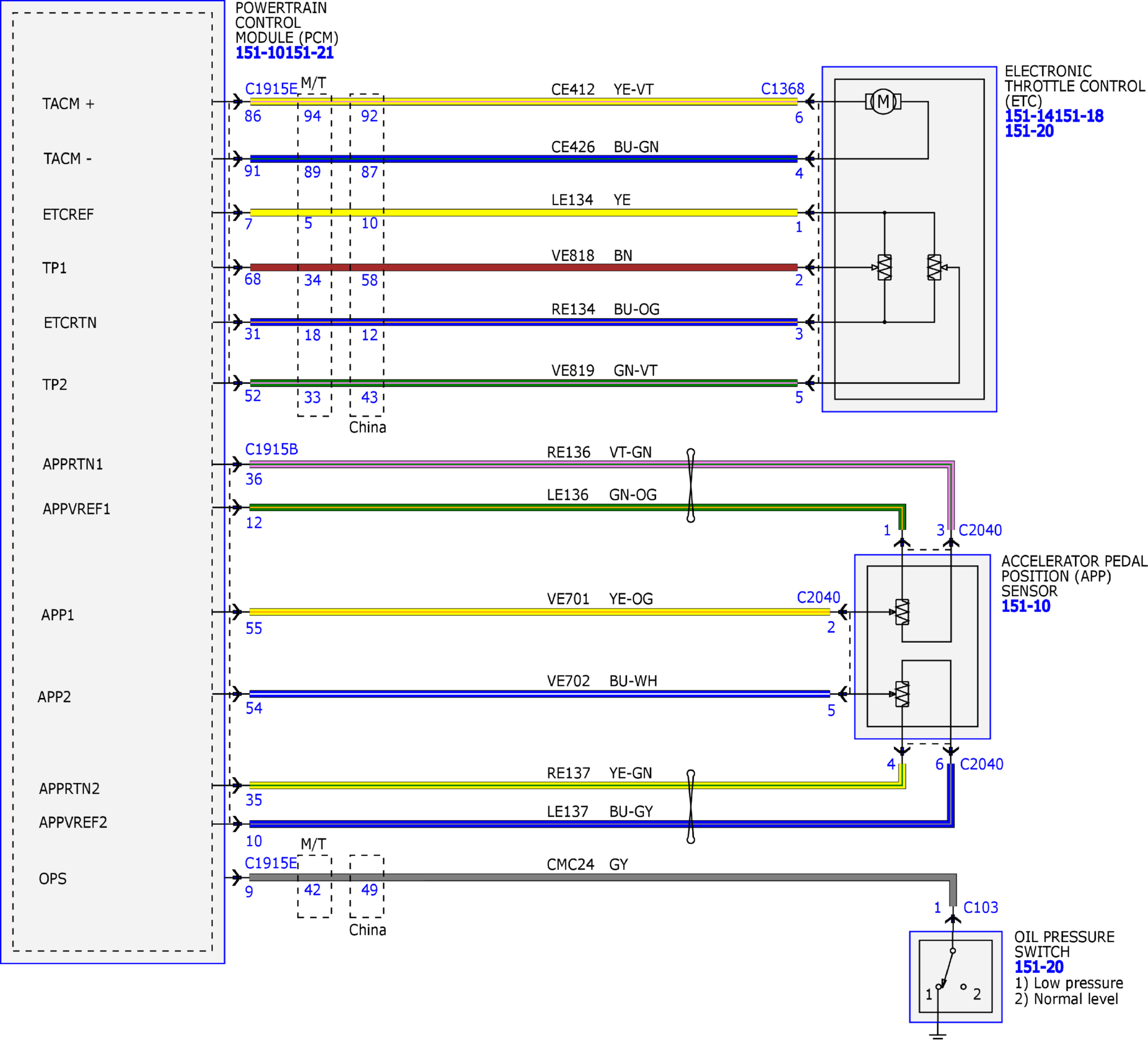Image resolution: width=1148 pixels, height=1043 pixels.
Task: Click the CE412 YE-VT wire label
Action: coord(602,89)
